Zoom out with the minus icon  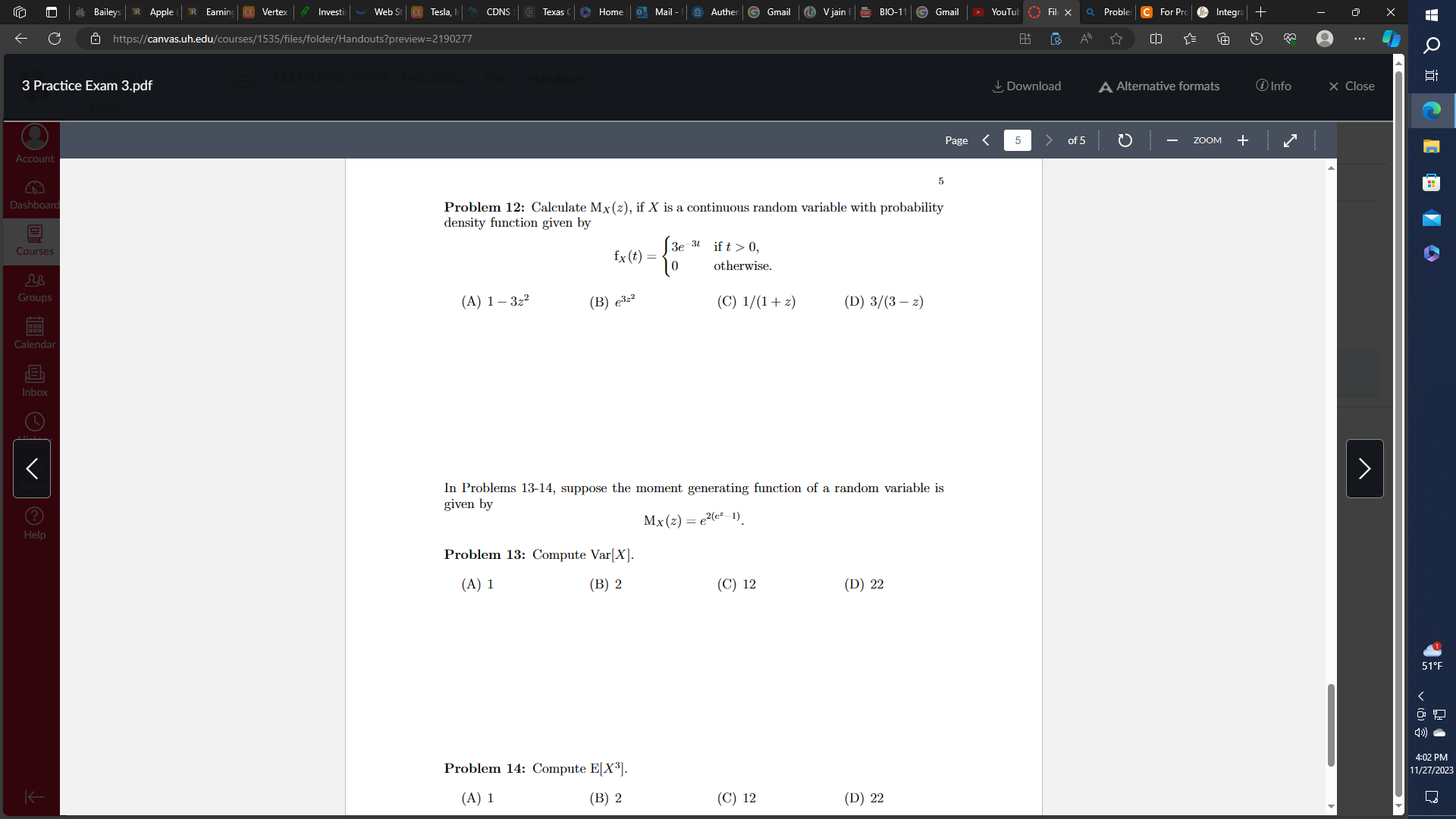(1172, 140)
